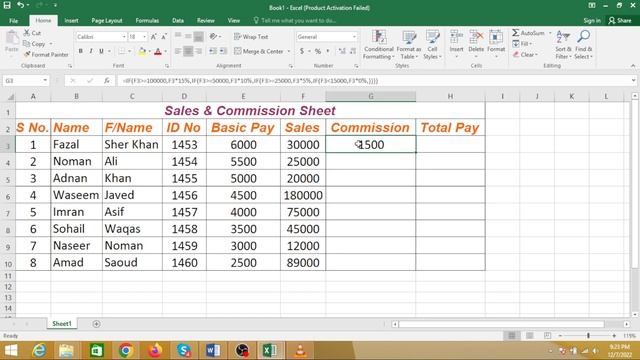Open the Borders dropdown
The height and width of the screenshot is (360, 640).
(x=129, y=51)
